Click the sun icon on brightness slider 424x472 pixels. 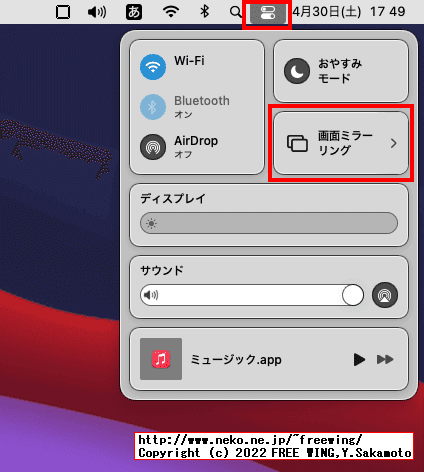click(151, 223)
